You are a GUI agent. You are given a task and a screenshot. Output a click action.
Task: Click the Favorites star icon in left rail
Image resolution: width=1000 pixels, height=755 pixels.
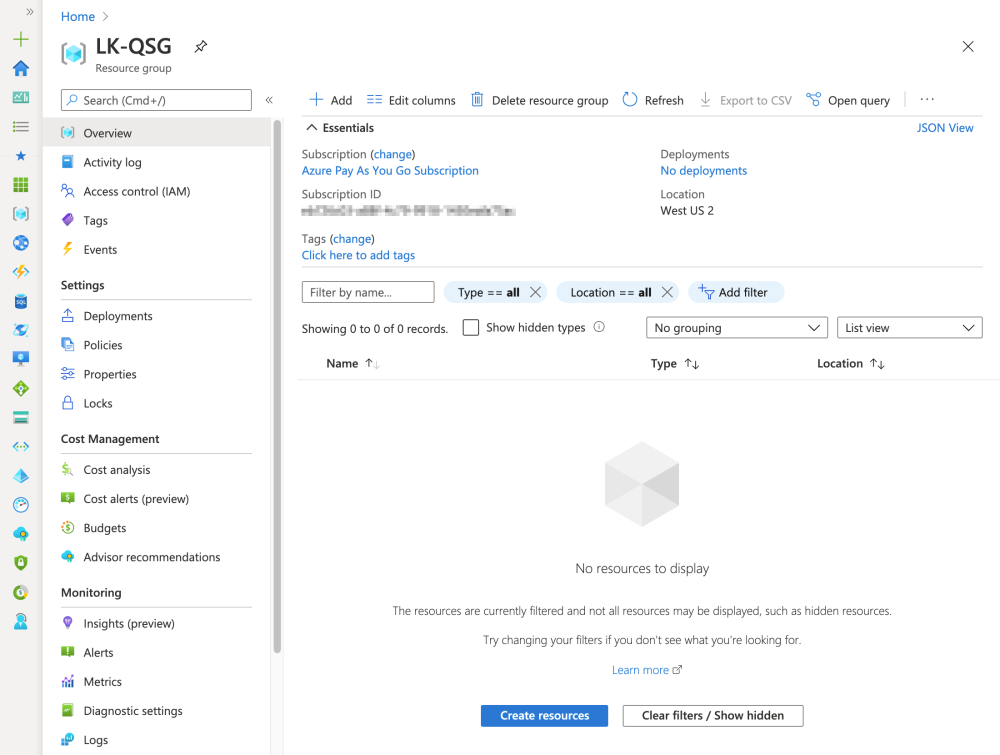tap(21, 156)
